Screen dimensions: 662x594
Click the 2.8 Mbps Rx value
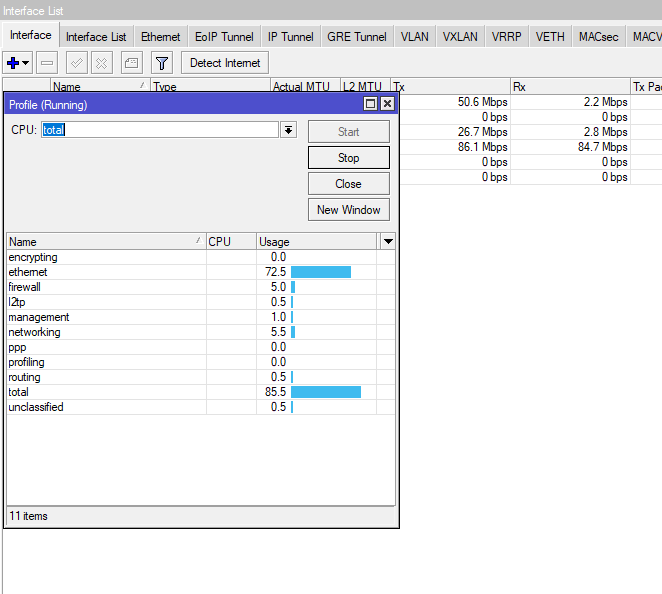tap(605, 132)
